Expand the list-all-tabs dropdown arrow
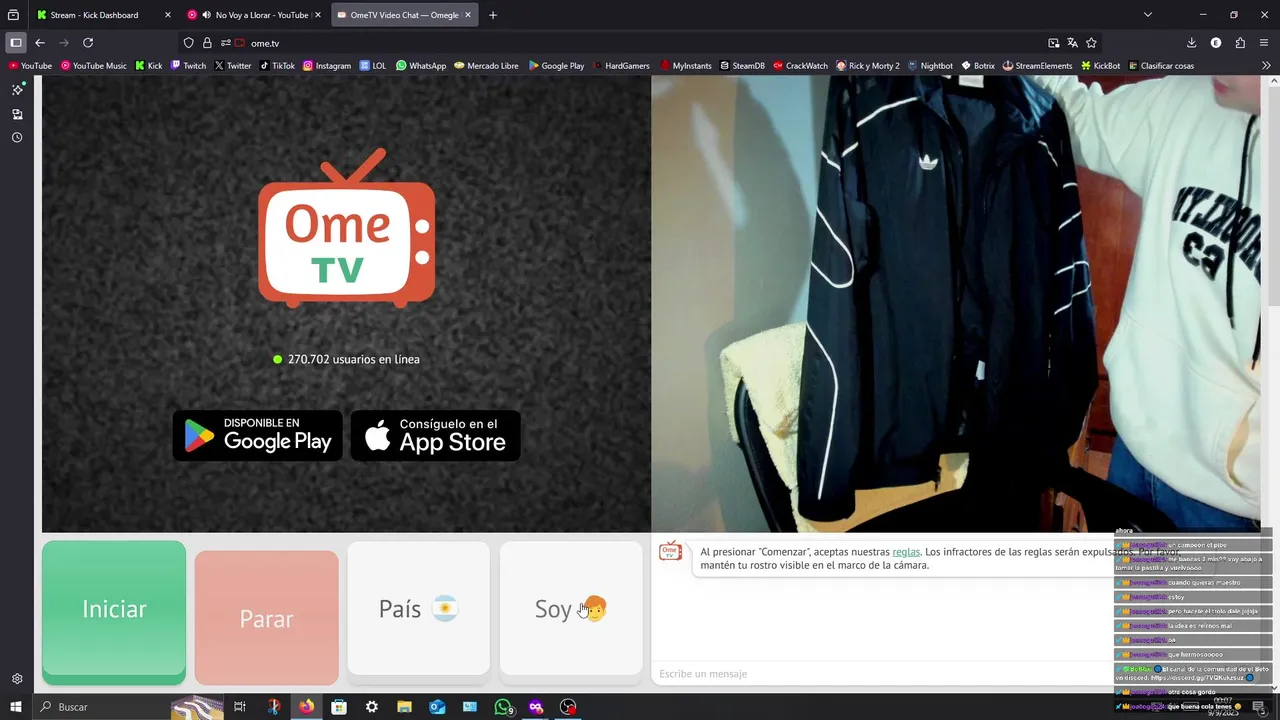 (1148, 15)
